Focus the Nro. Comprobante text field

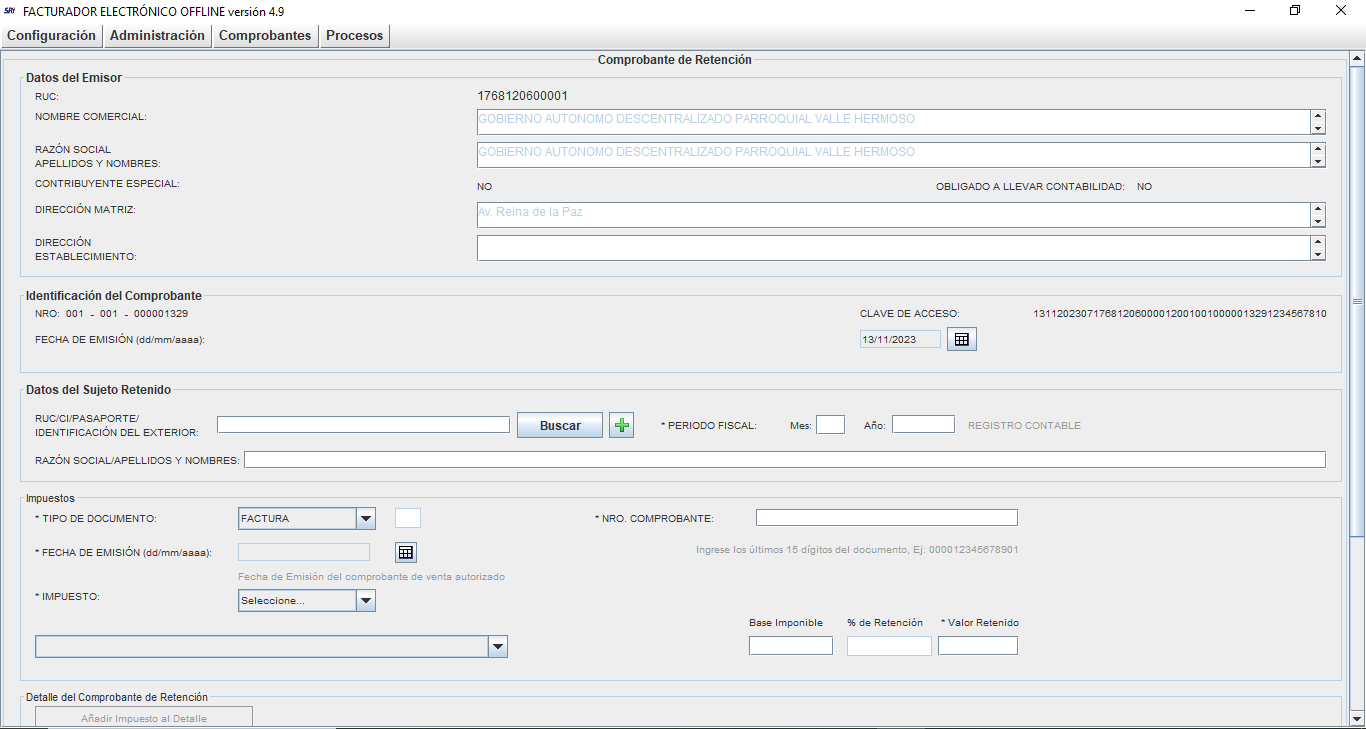point(886,518)
